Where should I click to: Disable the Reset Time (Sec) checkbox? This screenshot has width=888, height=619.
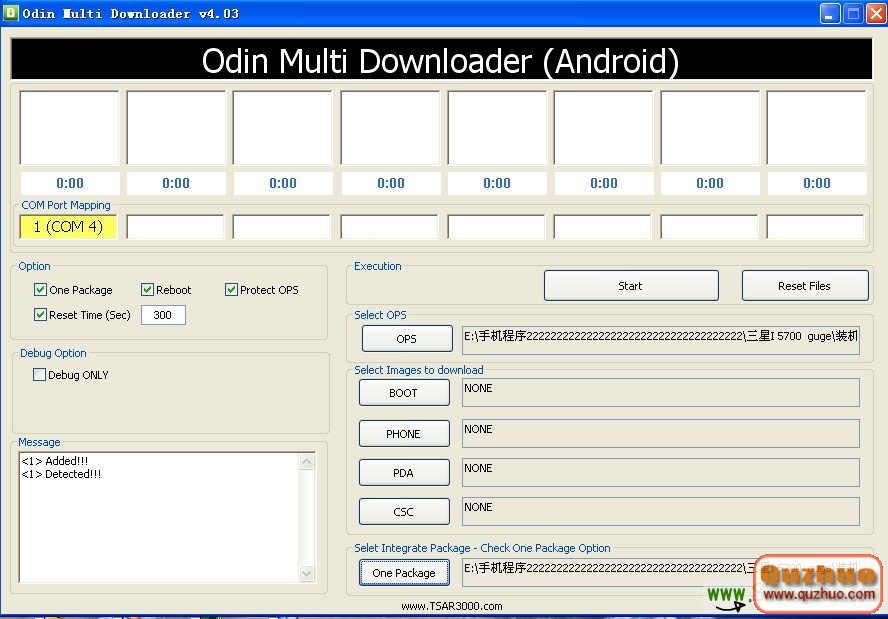click(x=40, y=314)
